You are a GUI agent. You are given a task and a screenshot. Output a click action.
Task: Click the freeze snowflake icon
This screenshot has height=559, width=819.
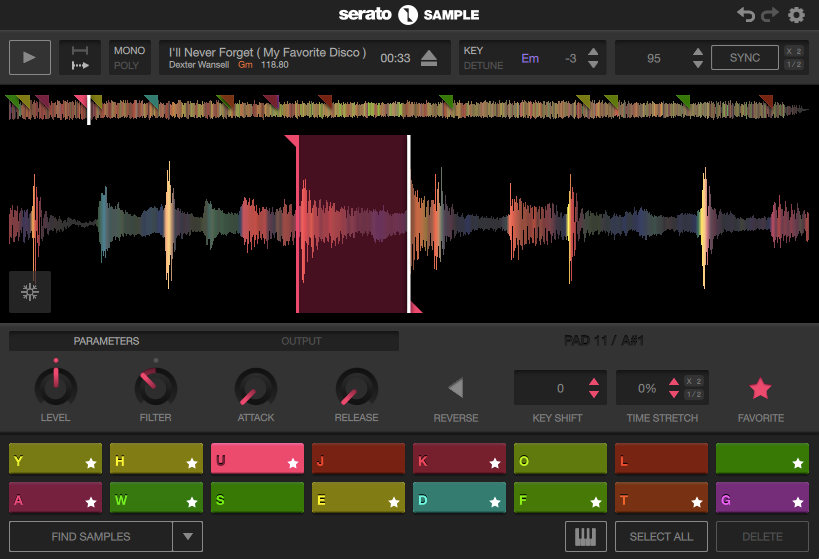click(x=30, y=292)
